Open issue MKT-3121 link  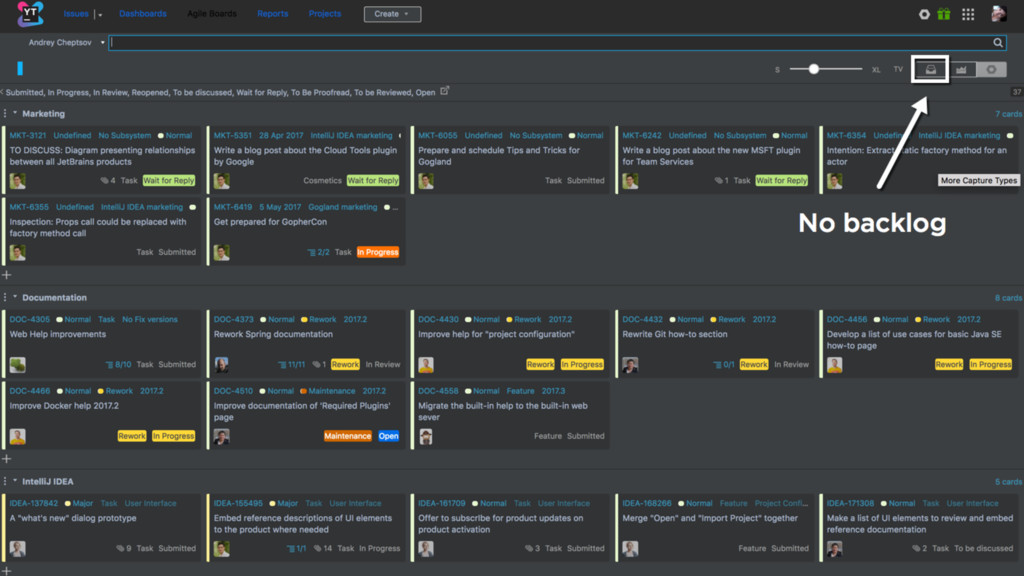click(x=27, y=135)
